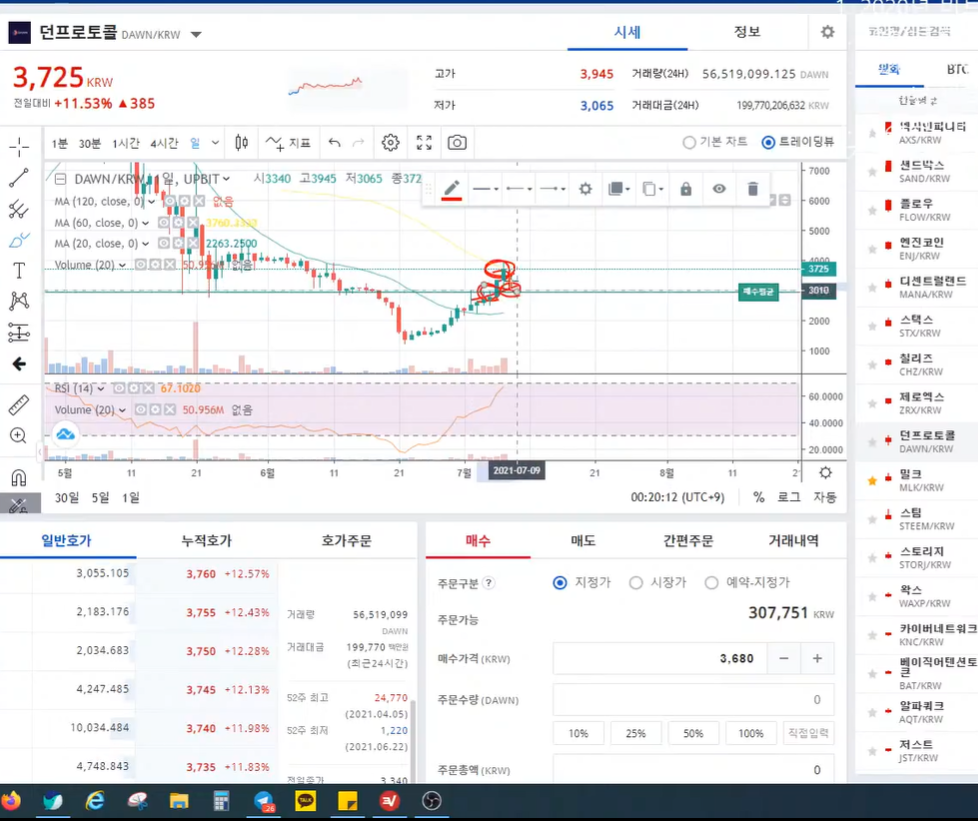Lock the selected drawing

pos(685,188)
